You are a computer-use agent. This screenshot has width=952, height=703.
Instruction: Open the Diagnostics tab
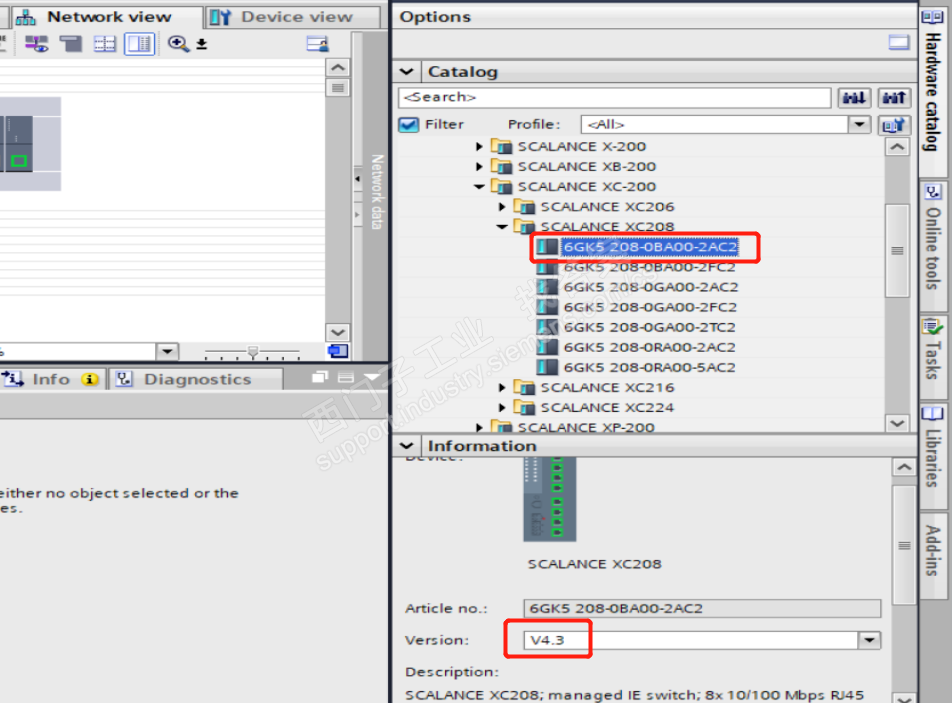pos(196,379)
